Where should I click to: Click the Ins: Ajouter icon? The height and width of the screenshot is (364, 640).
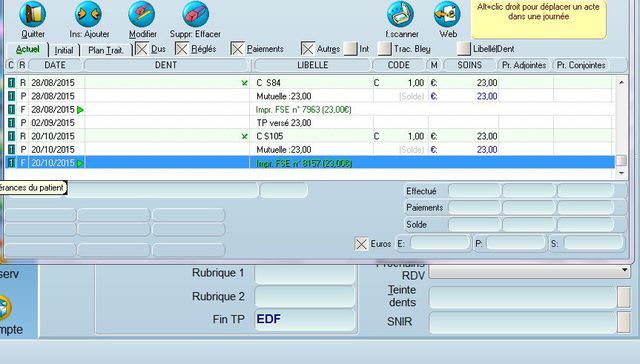(88, 14)
